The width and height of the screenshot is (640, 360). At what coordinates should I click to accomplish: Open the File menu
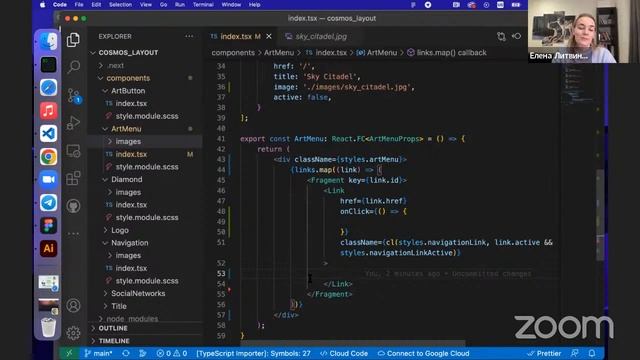point(79,4)
